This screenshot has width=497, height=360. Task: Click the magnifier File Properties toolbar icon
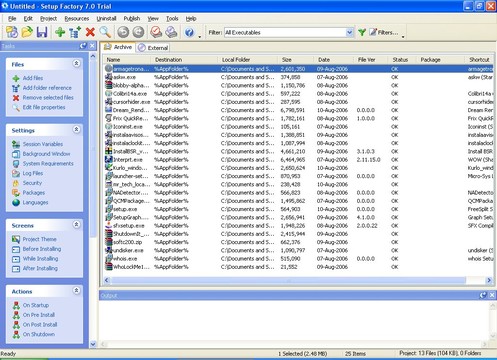(x=105, y=32)
